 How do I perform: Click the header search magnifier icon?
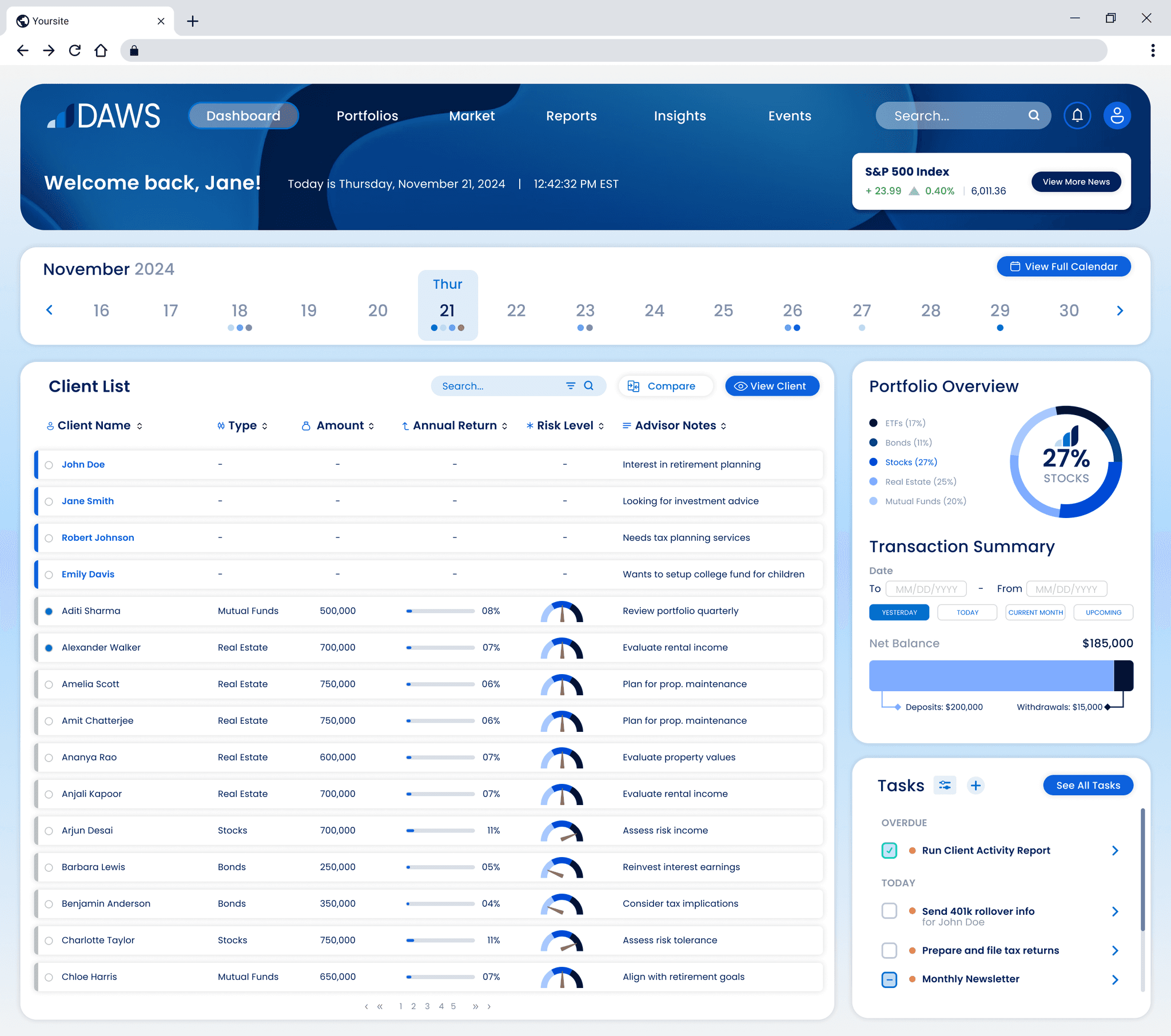(x=1034, y=115)
